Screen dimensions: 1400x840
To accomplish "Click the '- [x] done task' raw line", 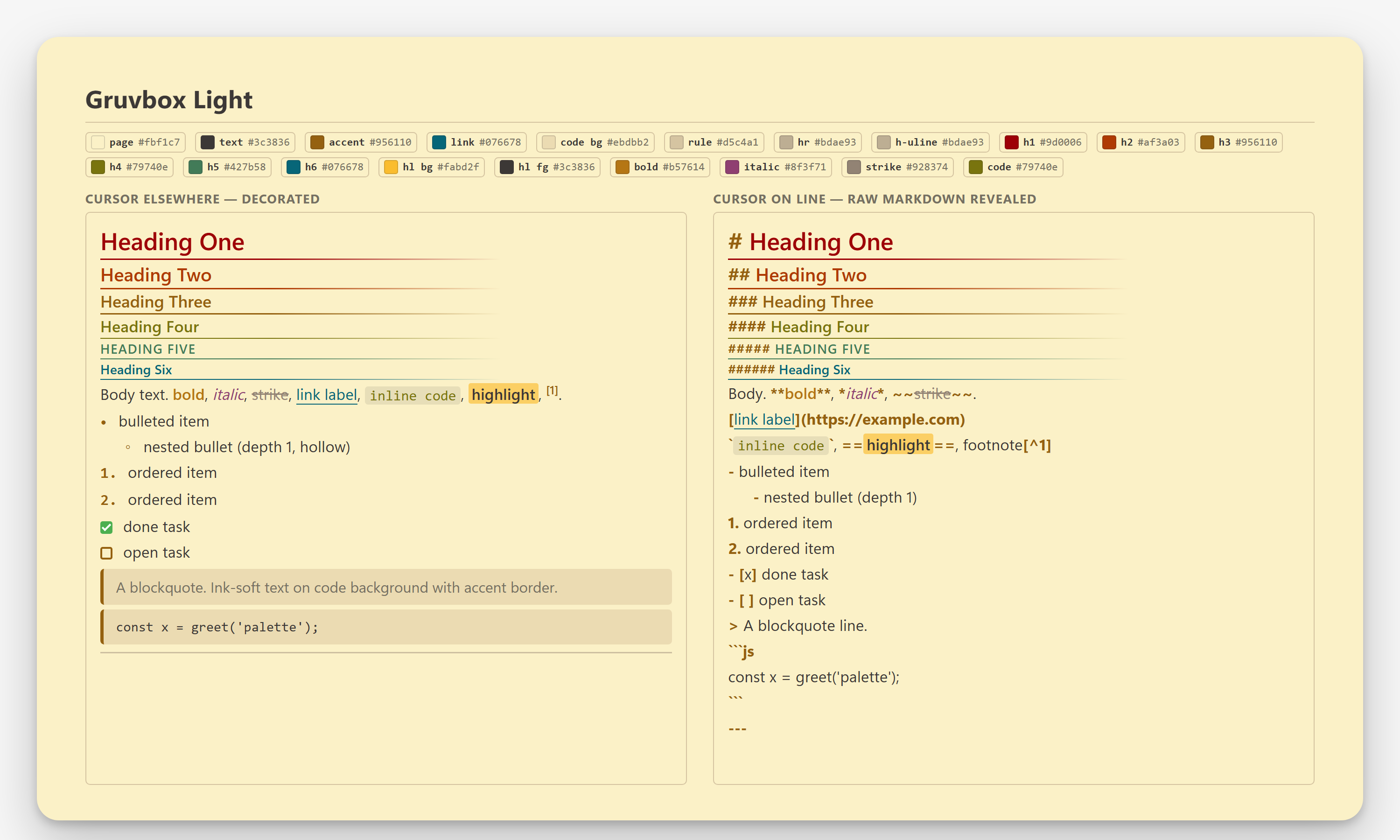I will tap(778, 574).
